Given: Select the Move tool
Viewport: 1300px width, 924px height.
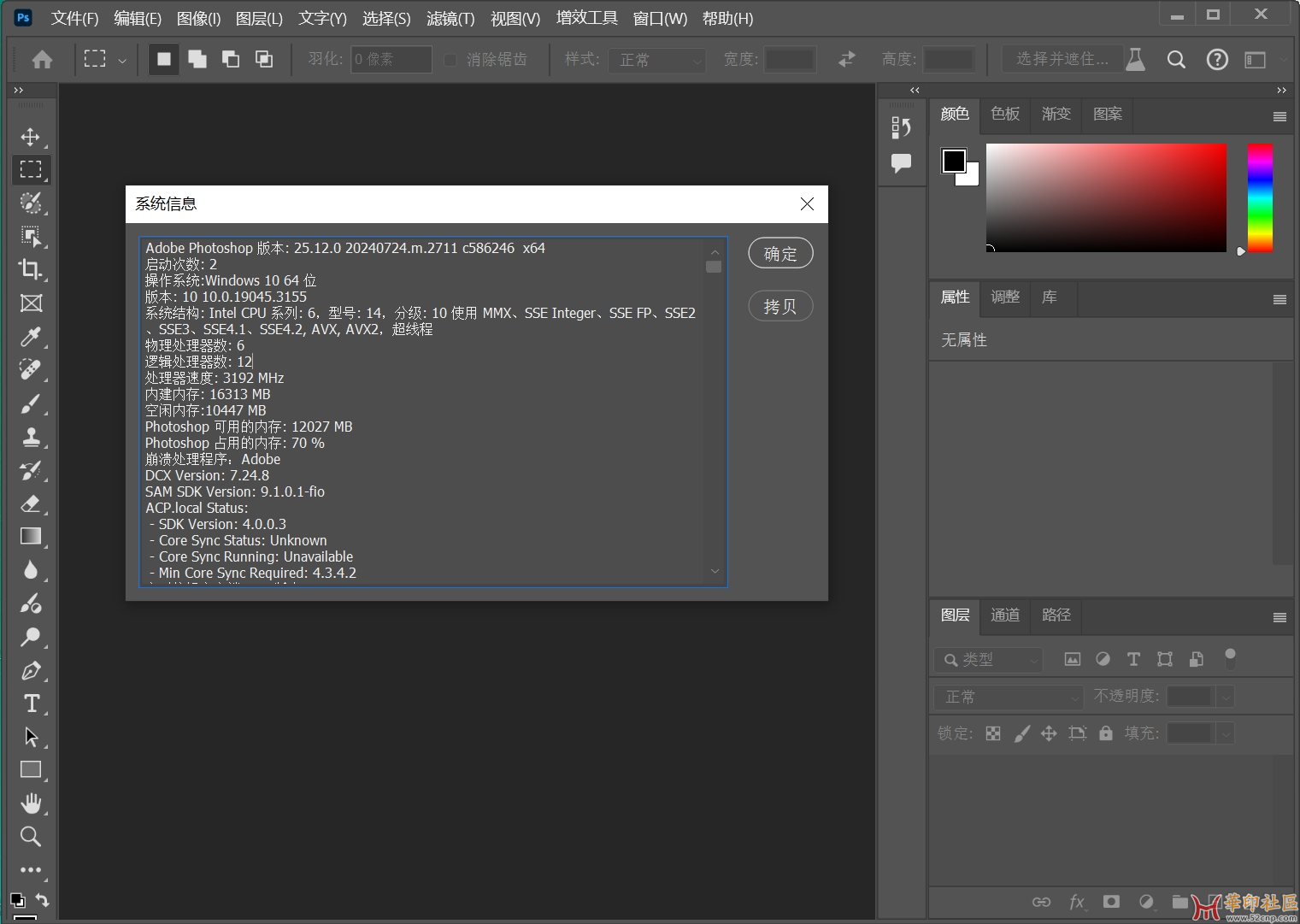Looking at the screenshot, I should point(31,137).
